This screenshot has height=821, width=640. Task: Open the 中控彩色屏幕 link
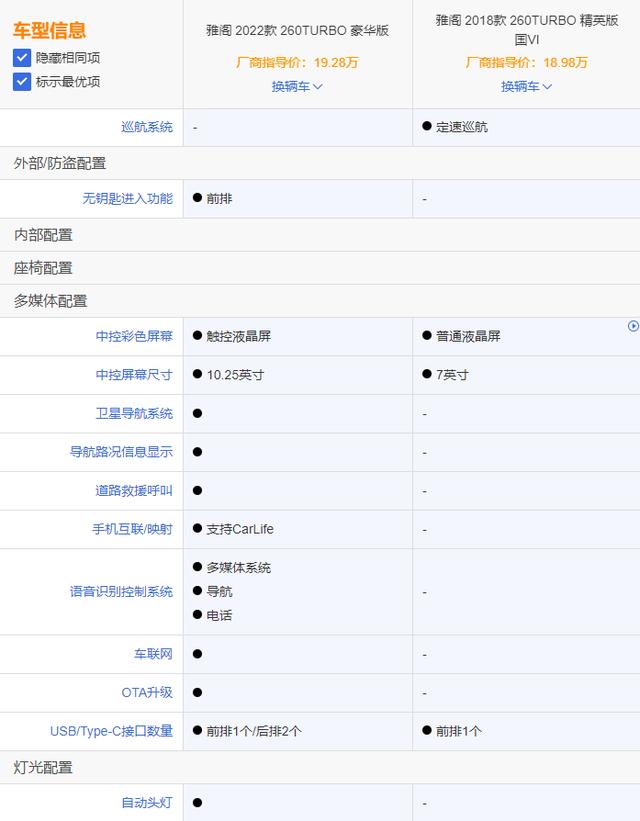(x=134, y=336)
